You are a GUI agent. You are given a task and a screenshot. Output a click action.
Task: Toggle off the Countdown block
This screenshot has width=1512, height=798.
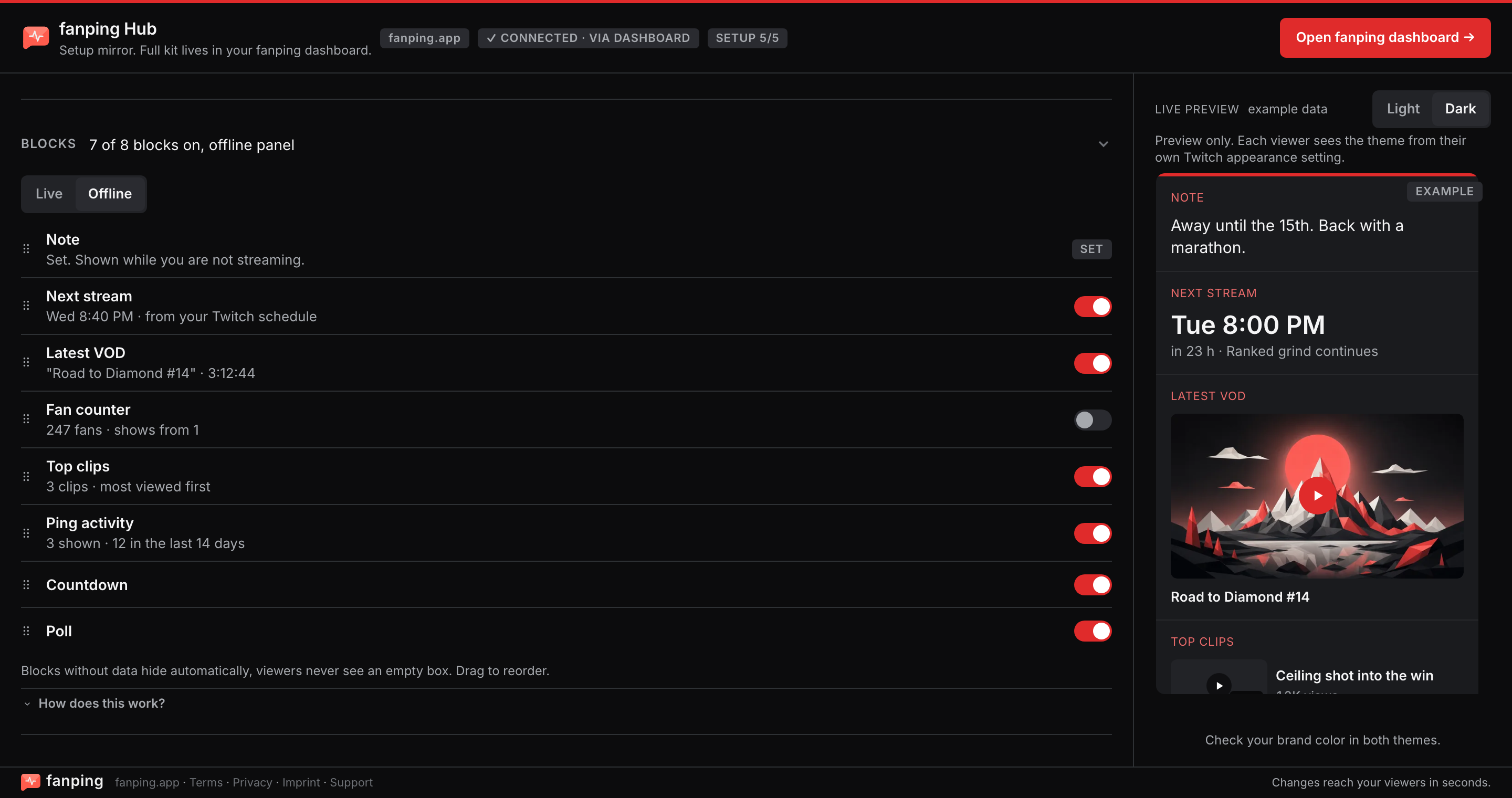[1093, 585]
